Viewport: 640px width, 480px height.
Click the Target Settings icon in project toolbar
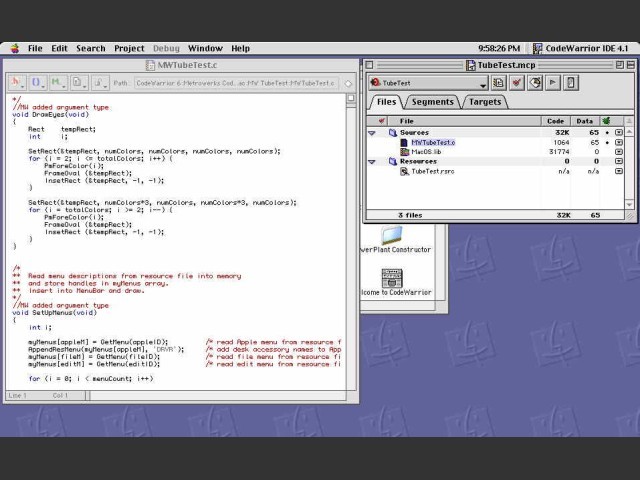498,83
